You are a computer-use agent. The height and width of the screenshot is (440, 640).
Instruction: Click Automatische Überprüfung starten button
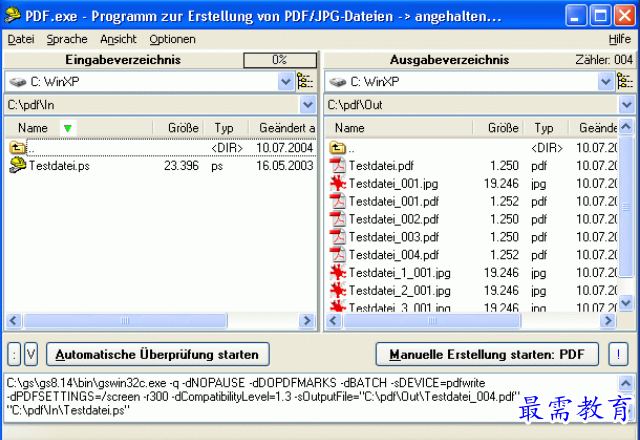pyautogui.click(x=158, y=354)
